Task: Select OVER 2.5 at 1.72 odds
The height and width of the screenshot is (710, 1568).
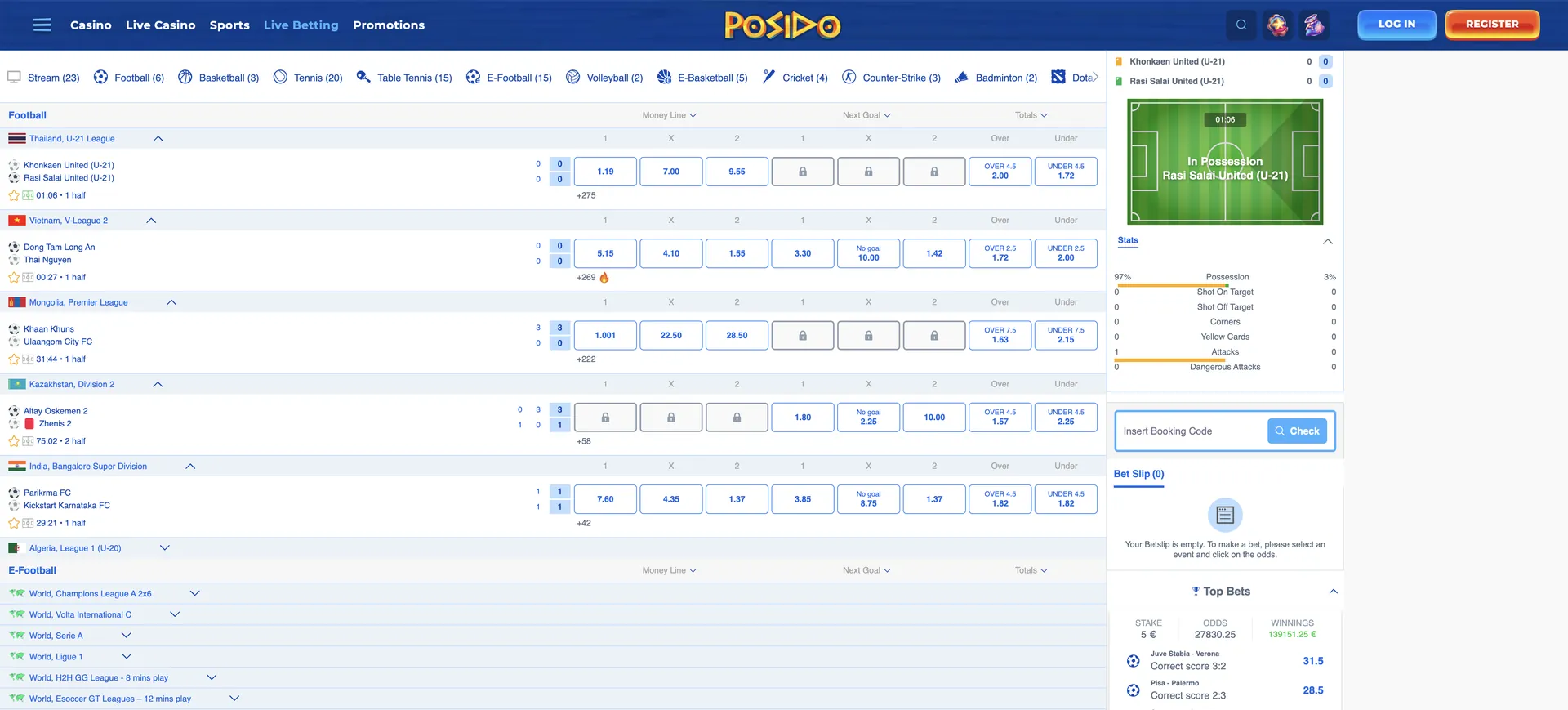Action: [x=1000, y=253]
